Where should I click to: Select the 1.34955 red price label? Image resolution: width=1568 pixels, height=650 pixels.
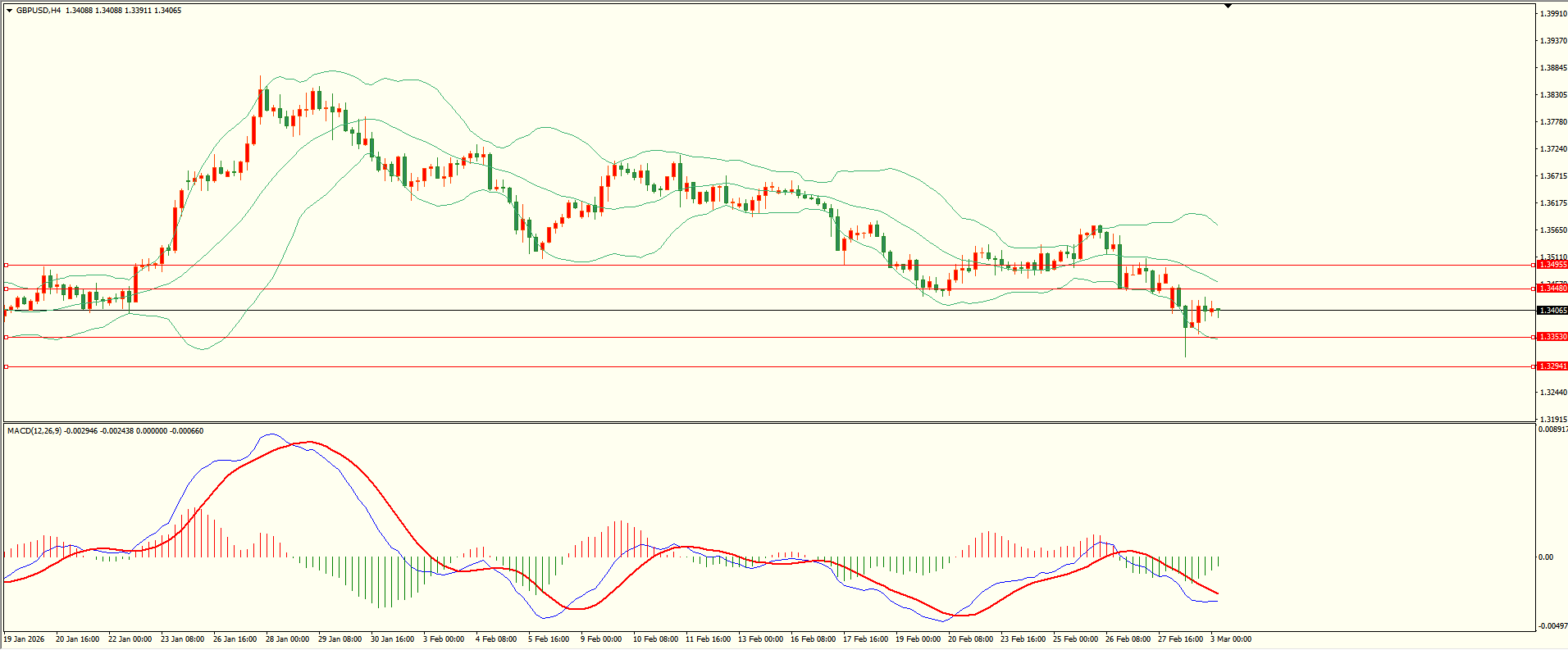click(1552, 265)
